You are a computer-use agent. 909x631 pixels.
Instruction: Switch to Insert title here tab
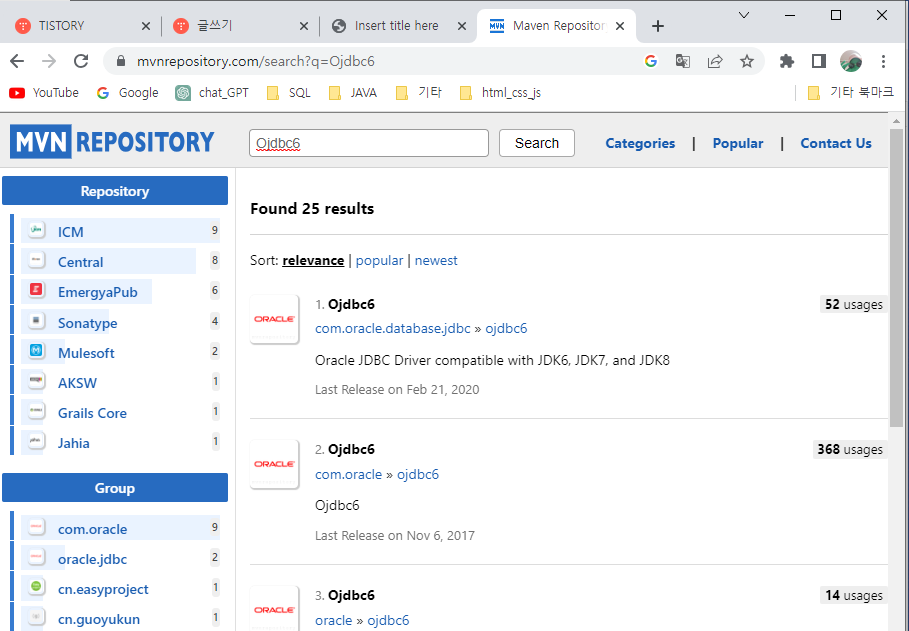(x=397, y=26)
